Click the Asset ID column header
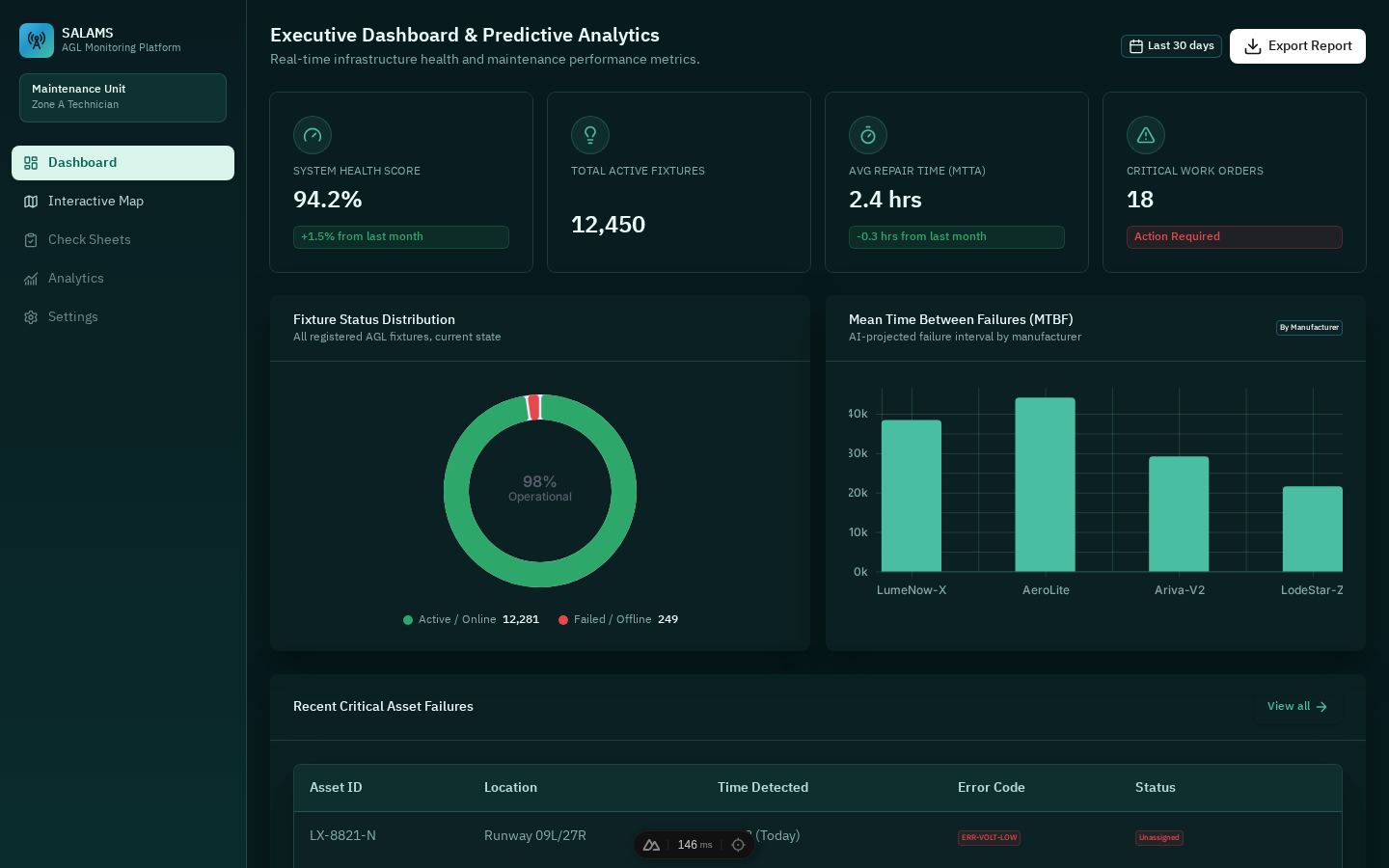 pyautogui.click(x=336, y=788)
